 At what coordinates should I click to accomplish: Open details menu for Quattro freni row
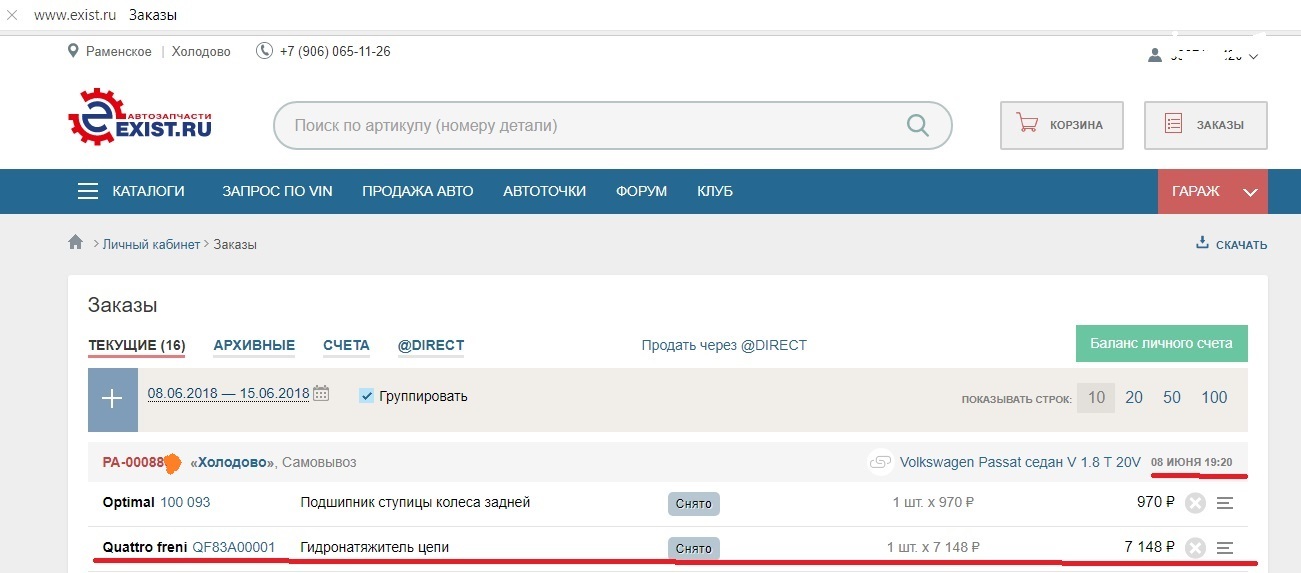click(1225, 548)
